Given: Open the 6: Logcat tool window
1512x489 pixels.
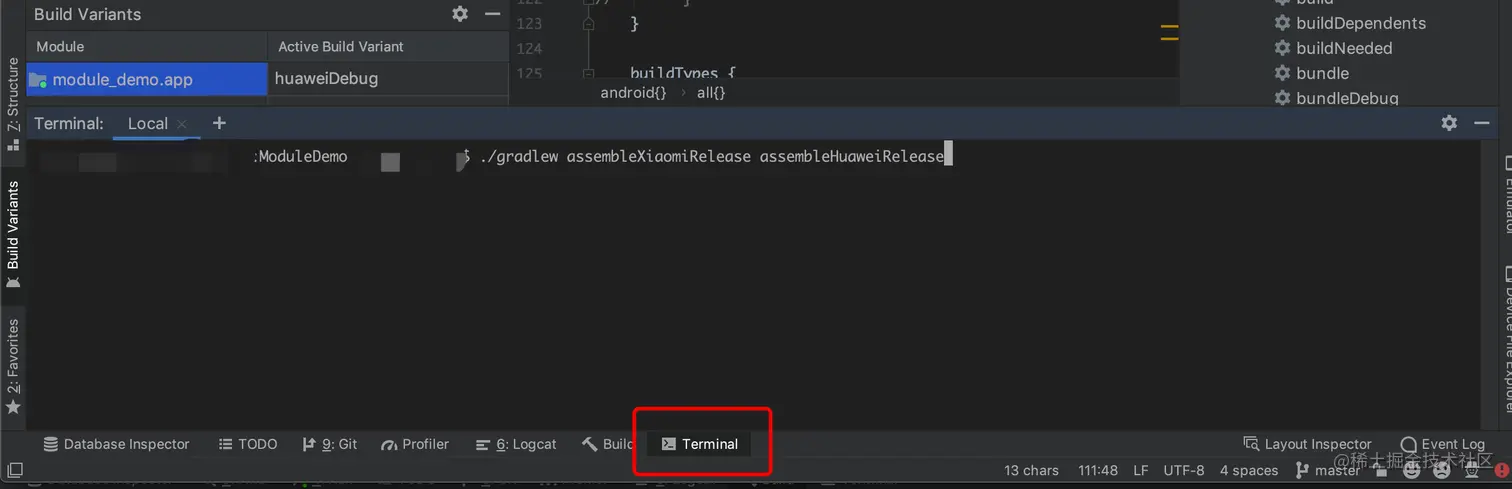Looking at the screenshot, I should coord(516,444).
